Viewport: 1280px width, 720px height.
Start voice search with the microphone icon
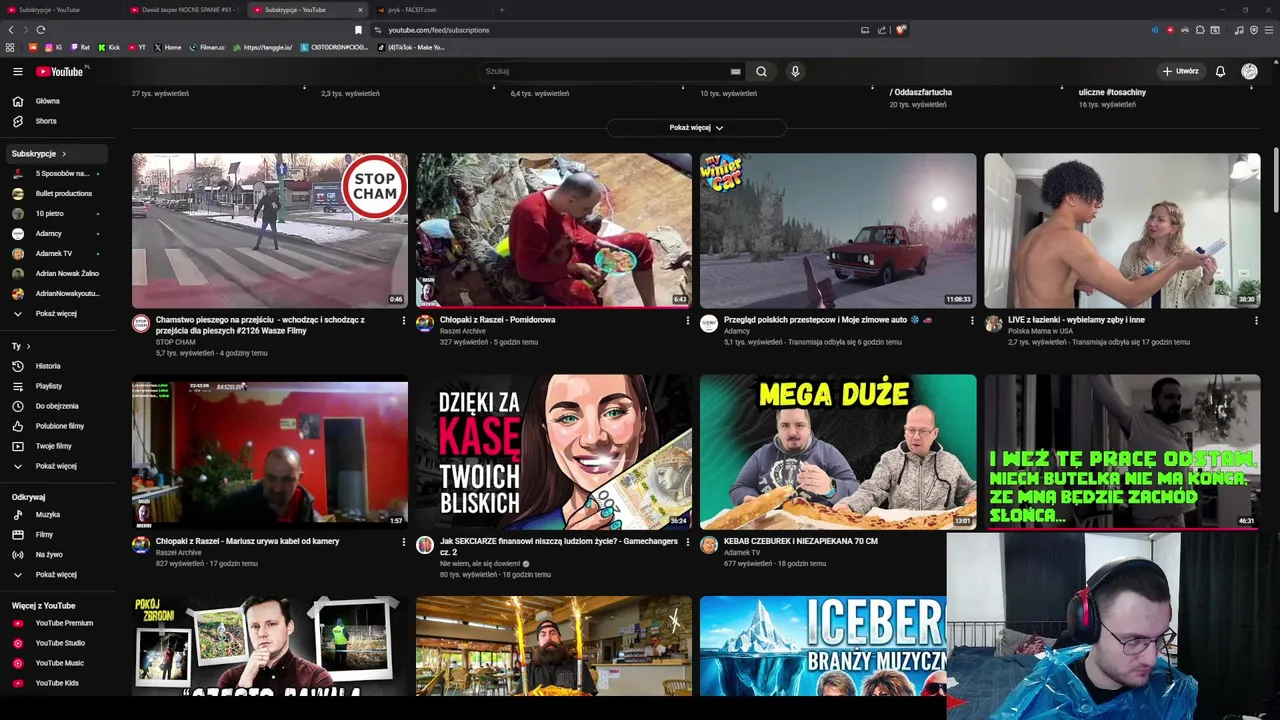pyautogui.click(x=795, y=71)
